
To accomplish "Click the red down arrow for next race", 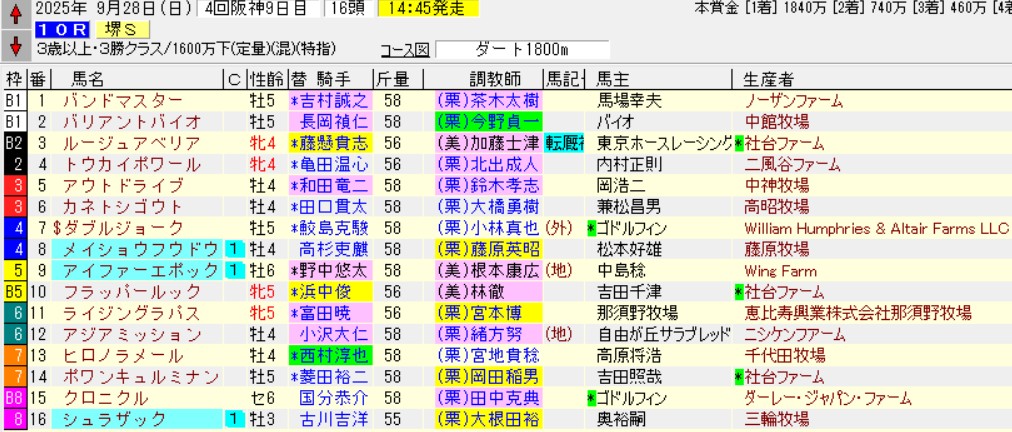I will point(15,46).
